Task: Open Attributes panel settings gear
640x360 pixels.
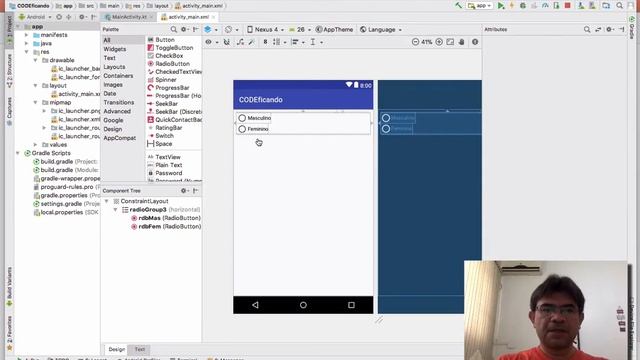Action: point(610,29)
